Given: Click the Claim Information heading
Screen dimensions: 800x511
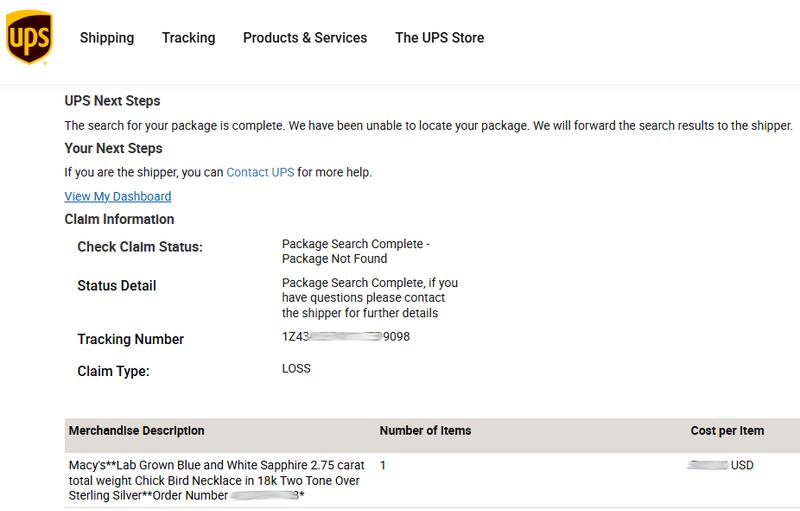Looking at the screenshot, I should pos(119,219).
